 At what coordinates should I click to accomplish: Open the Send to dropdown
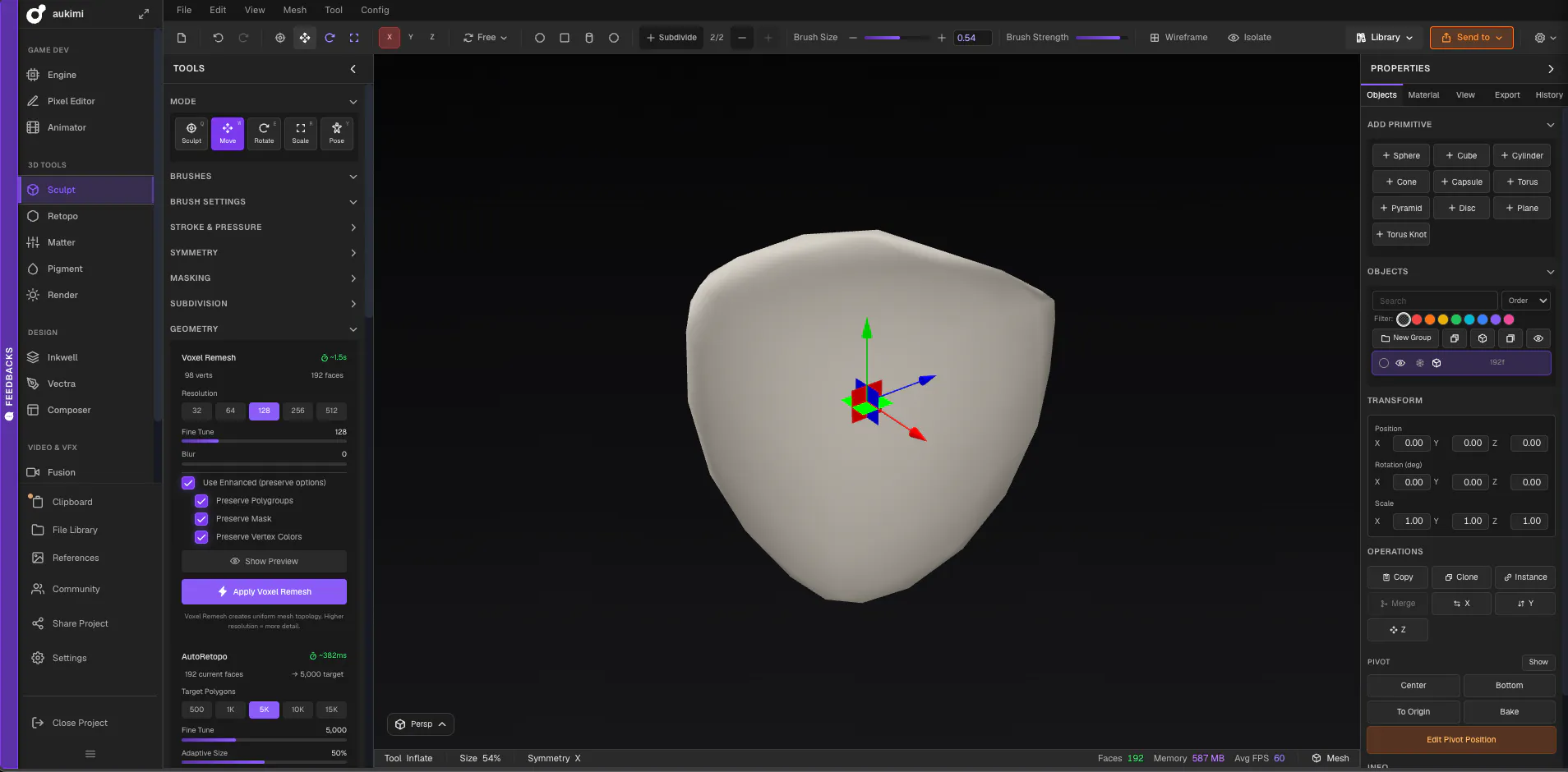pyautogui.click(x=1471, y=38)
